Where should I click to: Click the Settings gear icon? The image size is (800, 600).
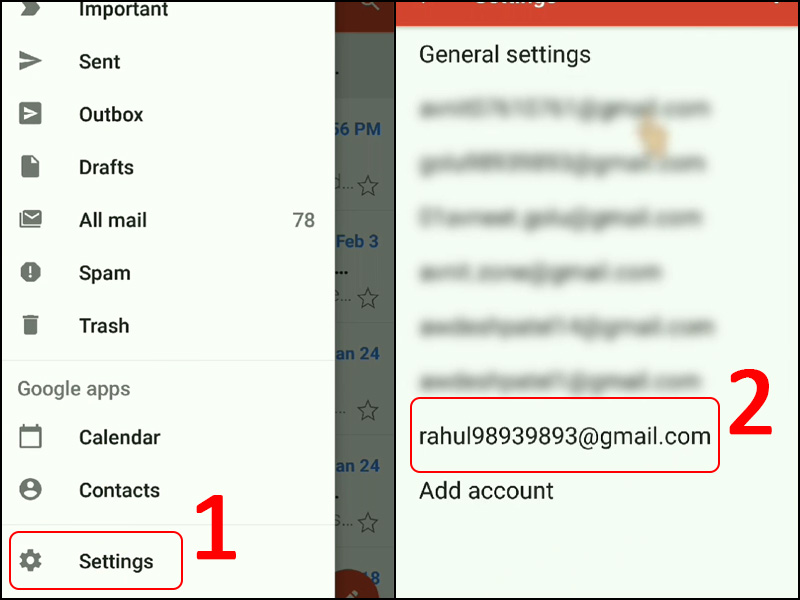30,561
